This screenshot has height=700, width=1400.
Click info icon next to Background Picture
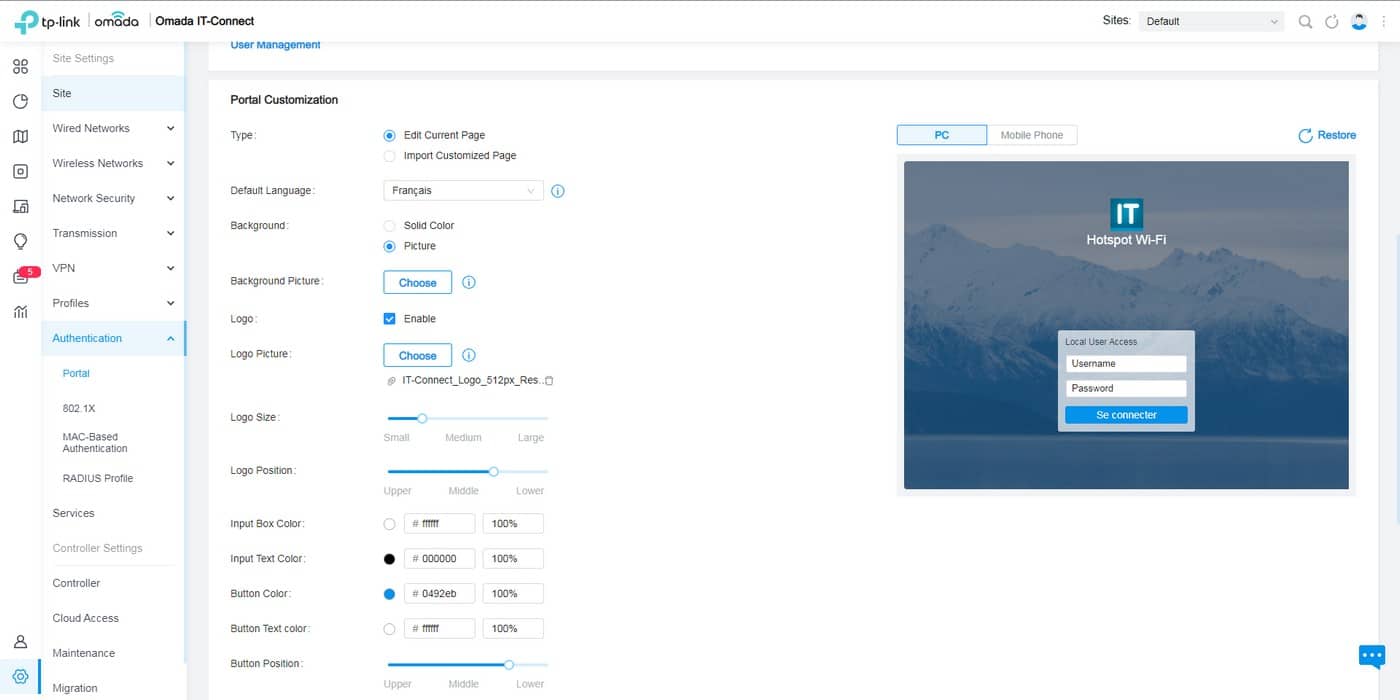469,282
